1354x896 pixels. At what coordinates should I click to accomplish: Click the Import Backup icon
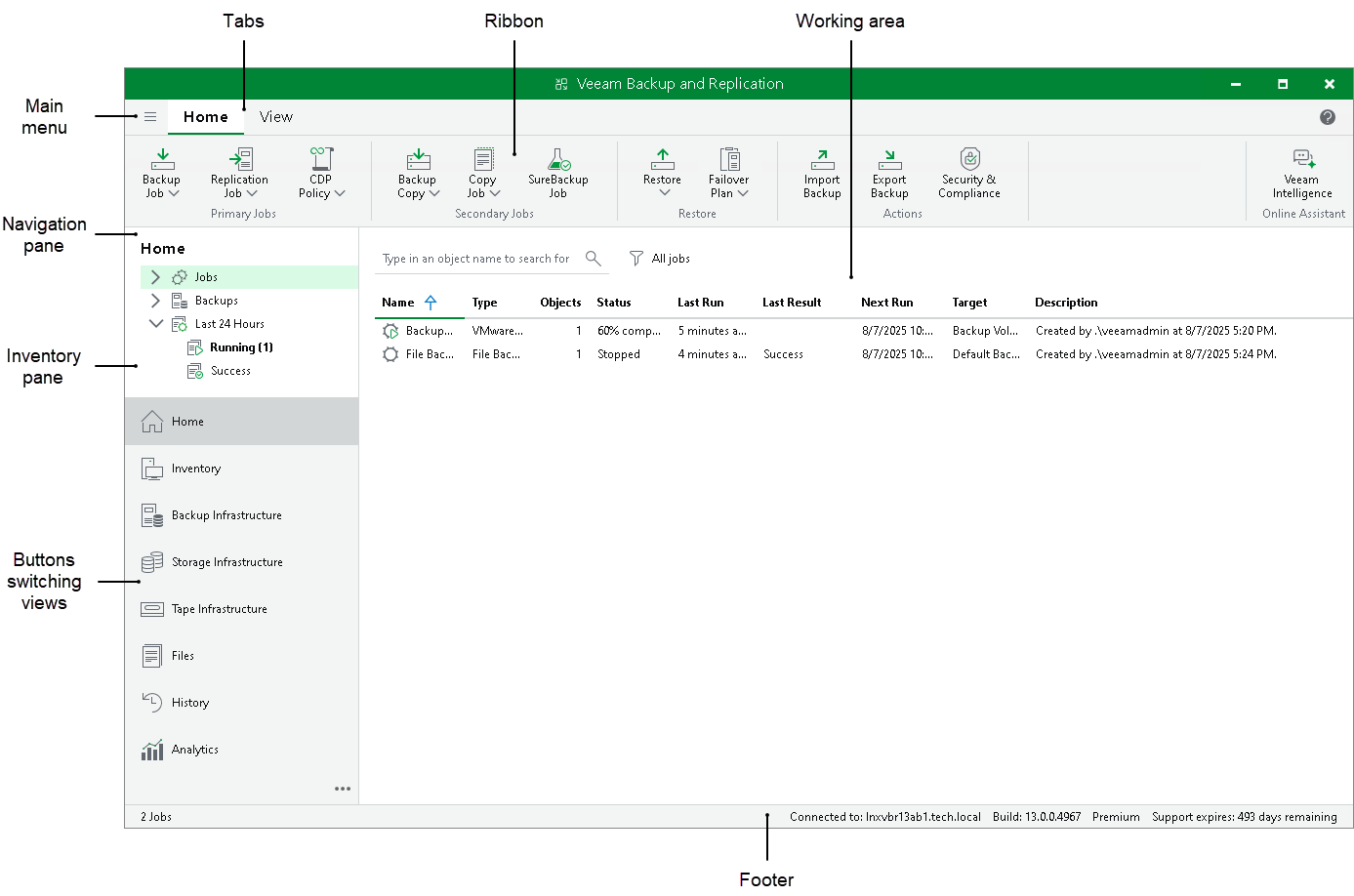point(822,160)
